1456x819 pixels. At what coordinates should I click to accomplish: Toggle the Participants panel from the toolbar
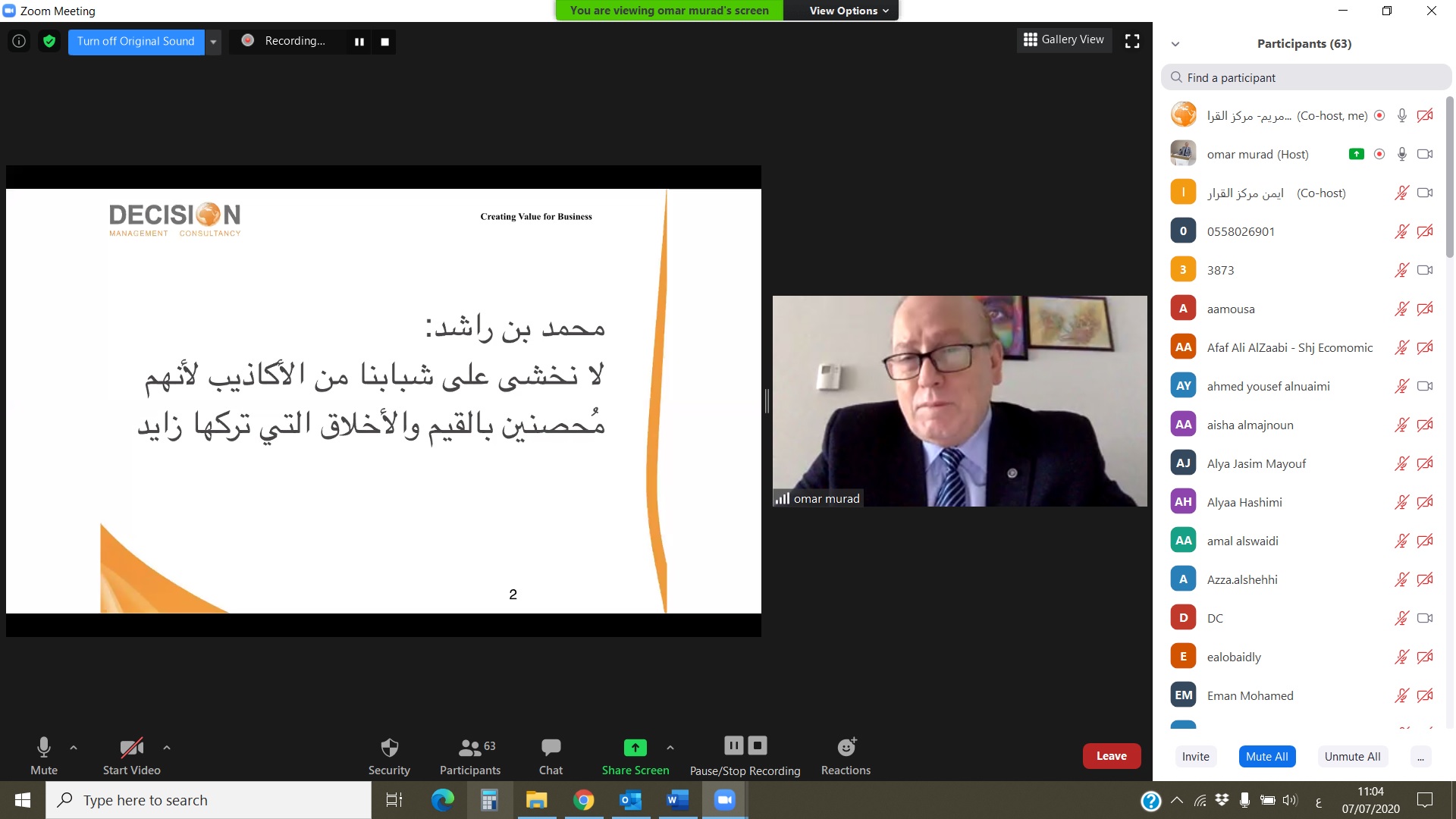[469, 755]
